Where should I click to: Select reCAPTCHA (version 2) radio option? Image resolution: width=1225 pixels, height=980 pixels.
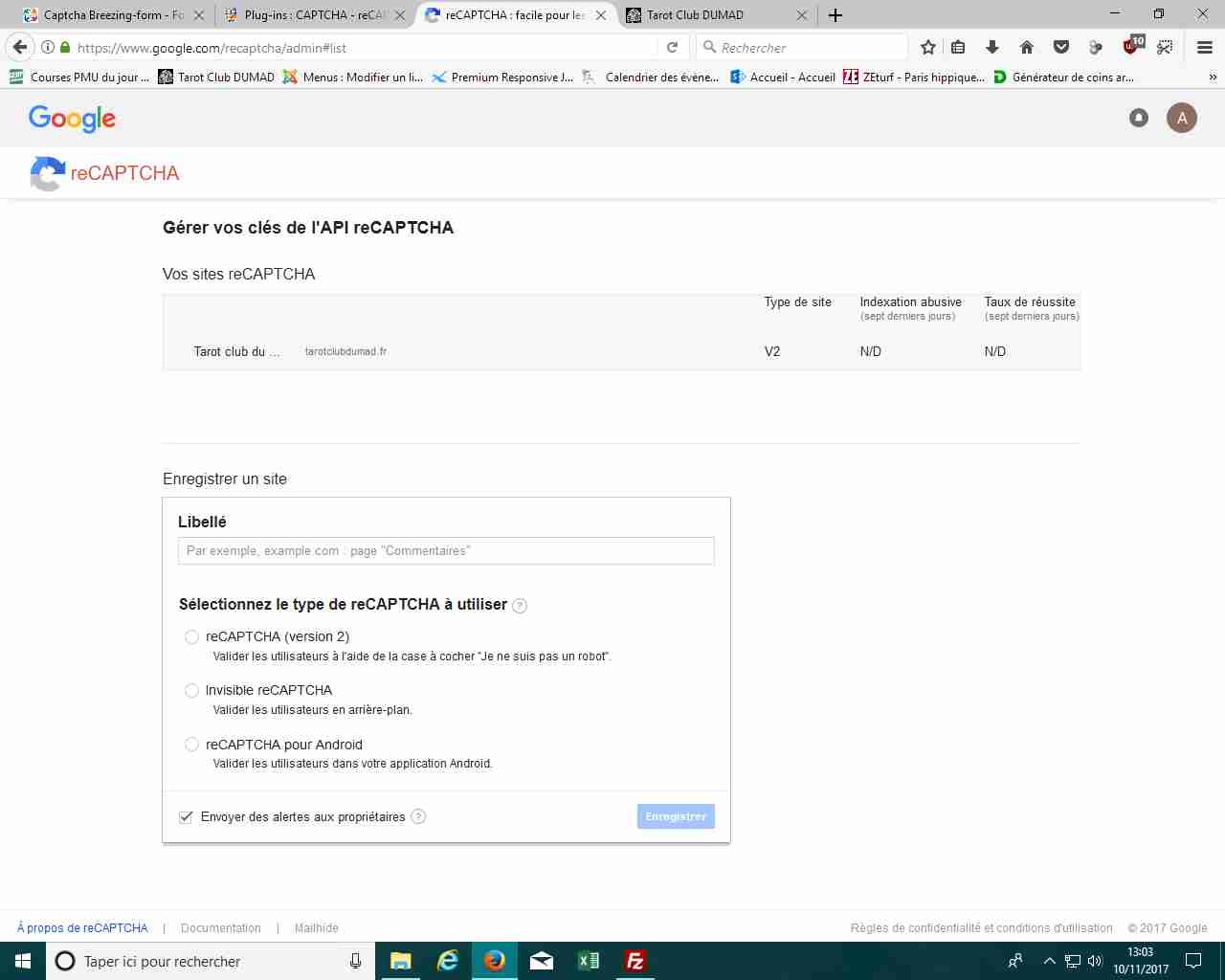pyautogui.click(x=191, y=636)
